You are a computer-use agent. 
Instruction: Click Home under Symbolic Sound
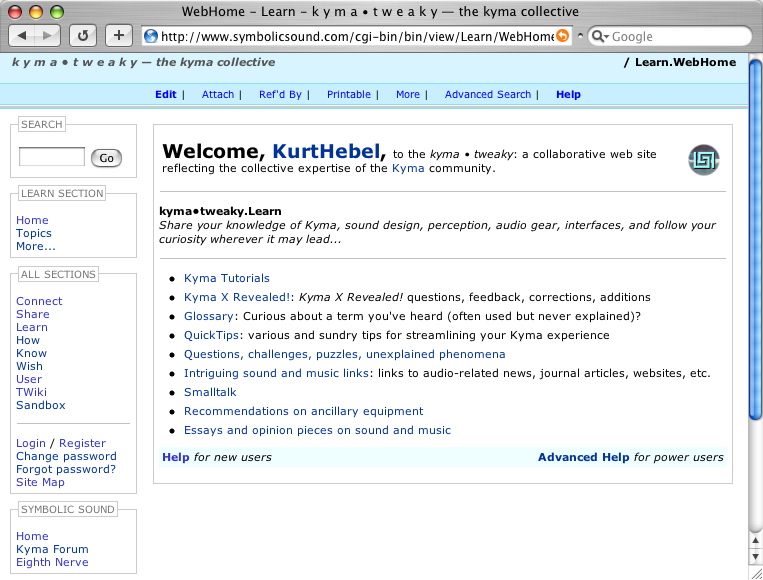pos(32,536)
